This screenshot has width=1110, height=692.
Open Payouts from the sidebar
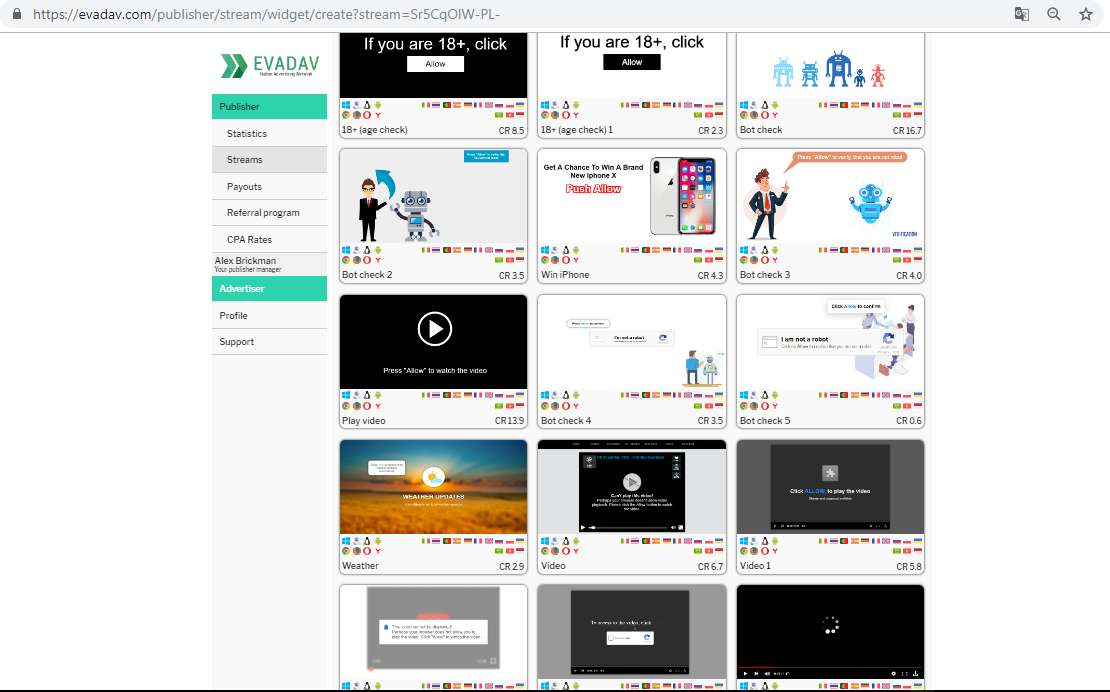(x=269, y=186)
